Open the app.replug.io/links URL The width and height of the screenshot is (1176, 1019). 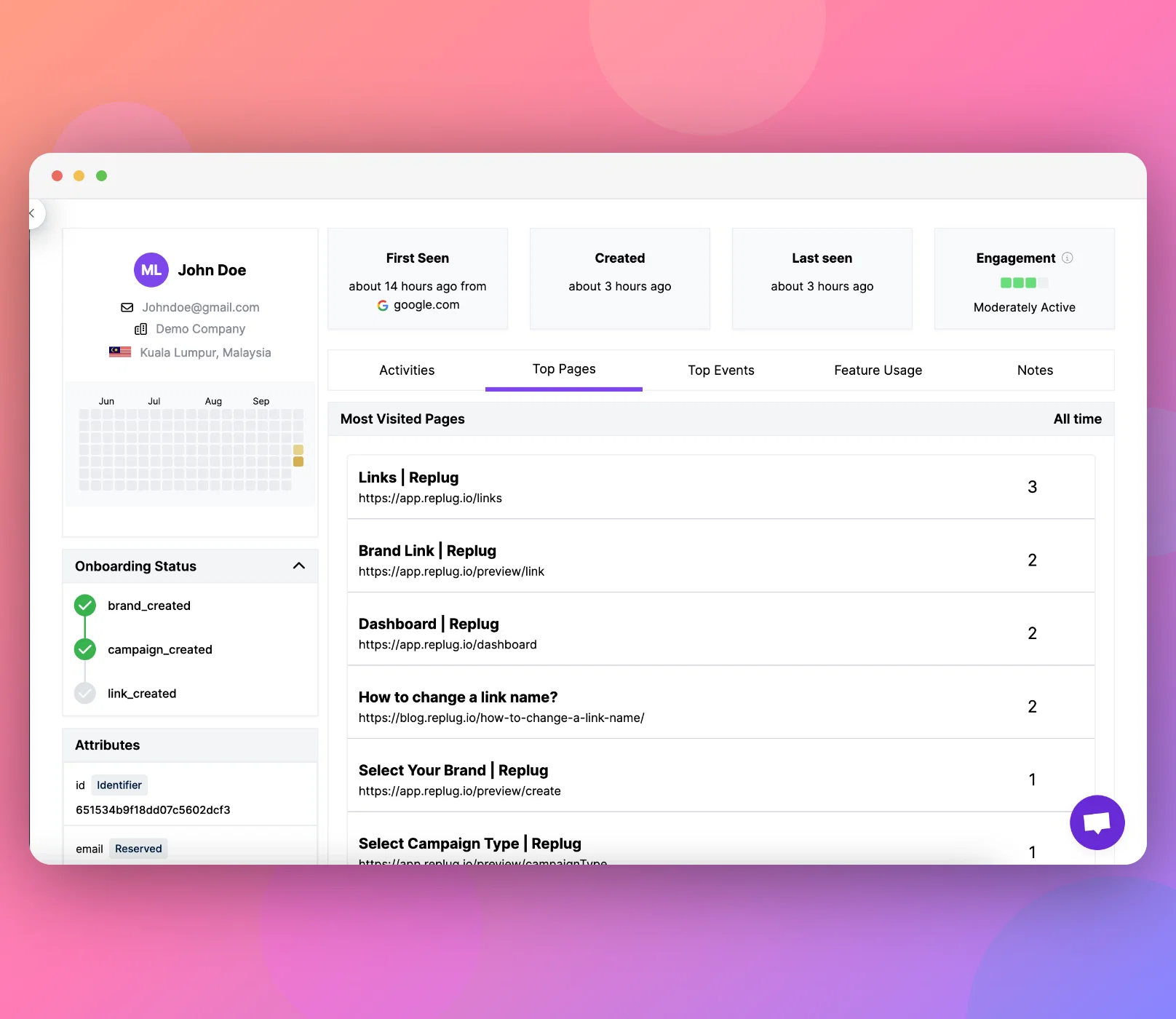tap(430, 499)
